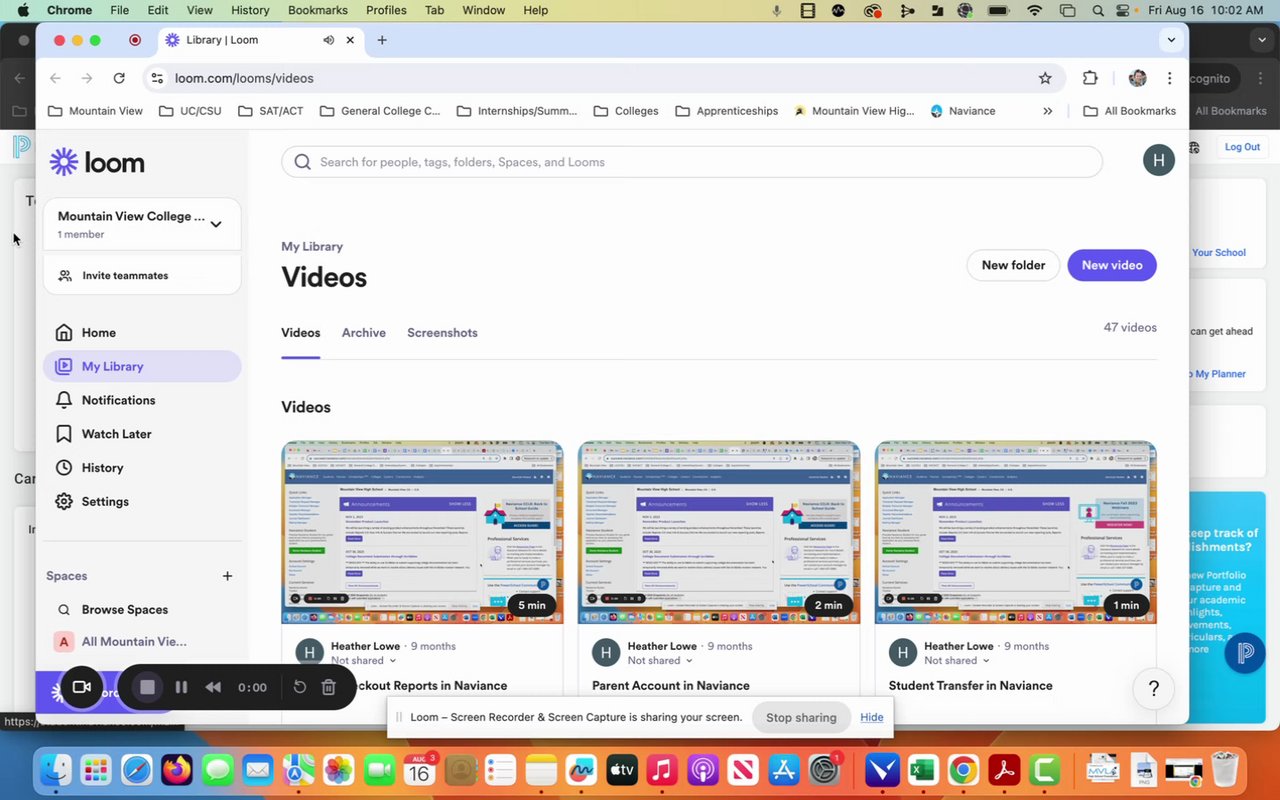View site information icon in address bar
The image size is (1280, 800).
155,78
